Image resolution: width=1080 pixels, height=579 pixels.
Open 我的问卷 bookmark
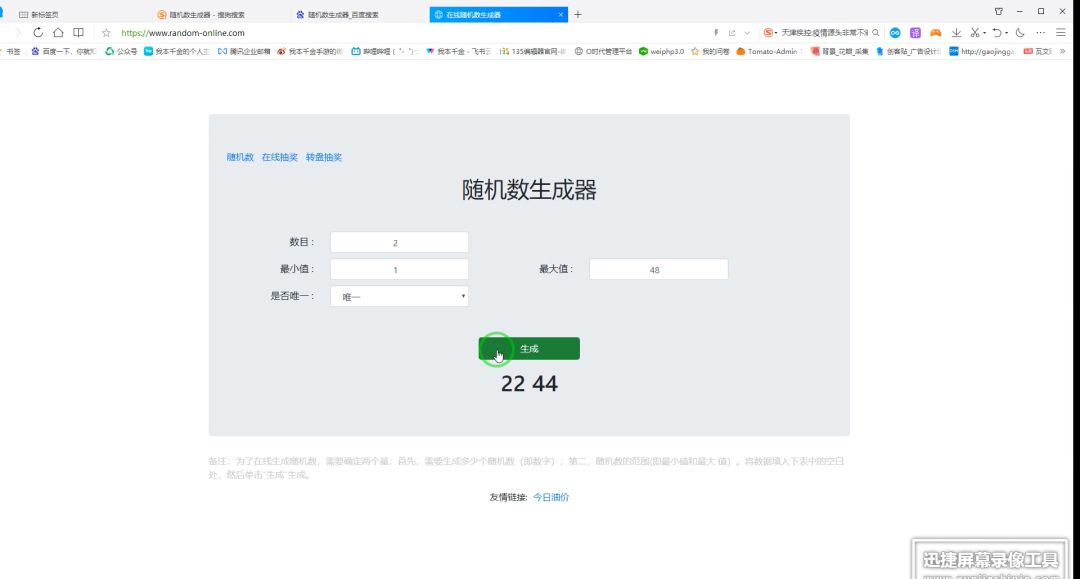coord(710,52)
